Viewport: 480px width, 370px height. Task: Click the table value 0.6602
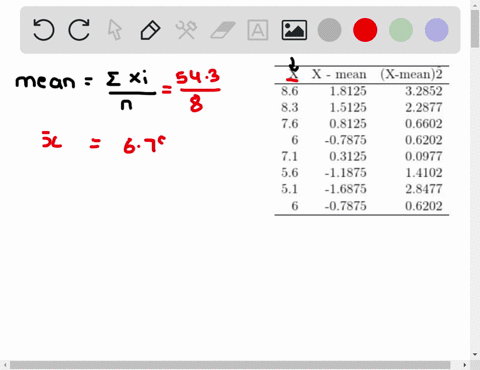click(x=424, y=124)
